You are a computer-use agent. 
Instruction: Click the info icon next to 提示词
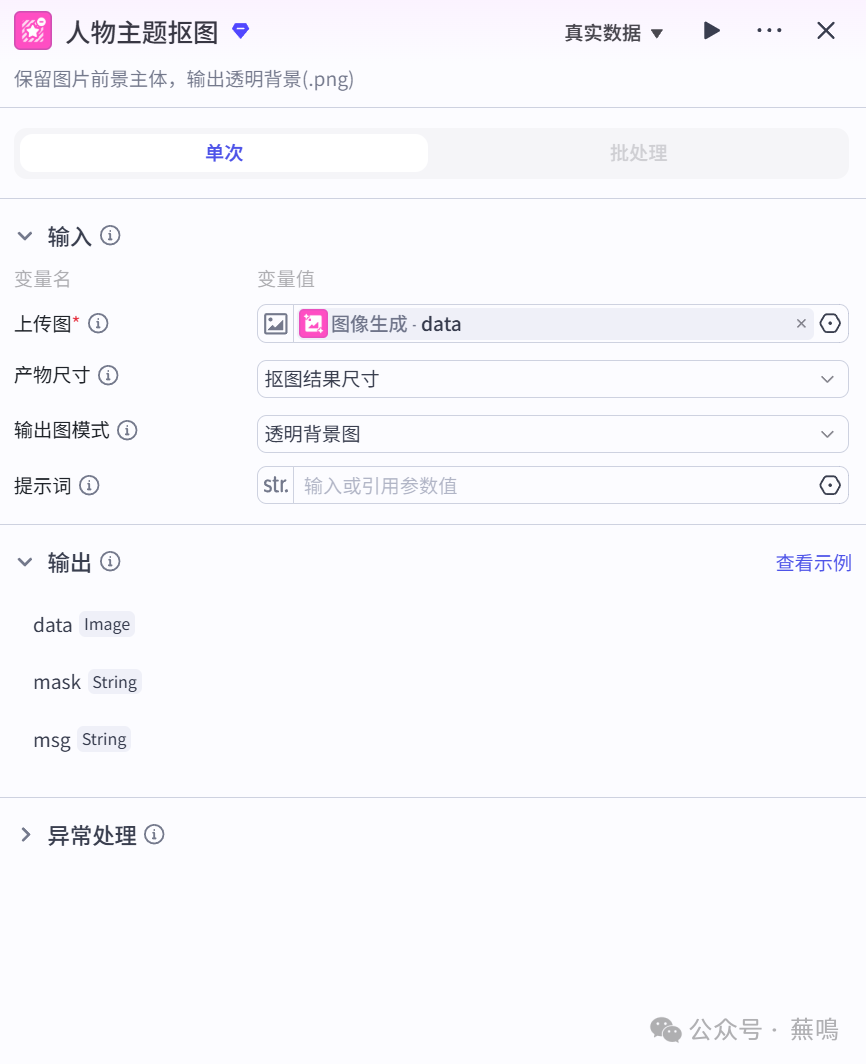tap(89, 485)
